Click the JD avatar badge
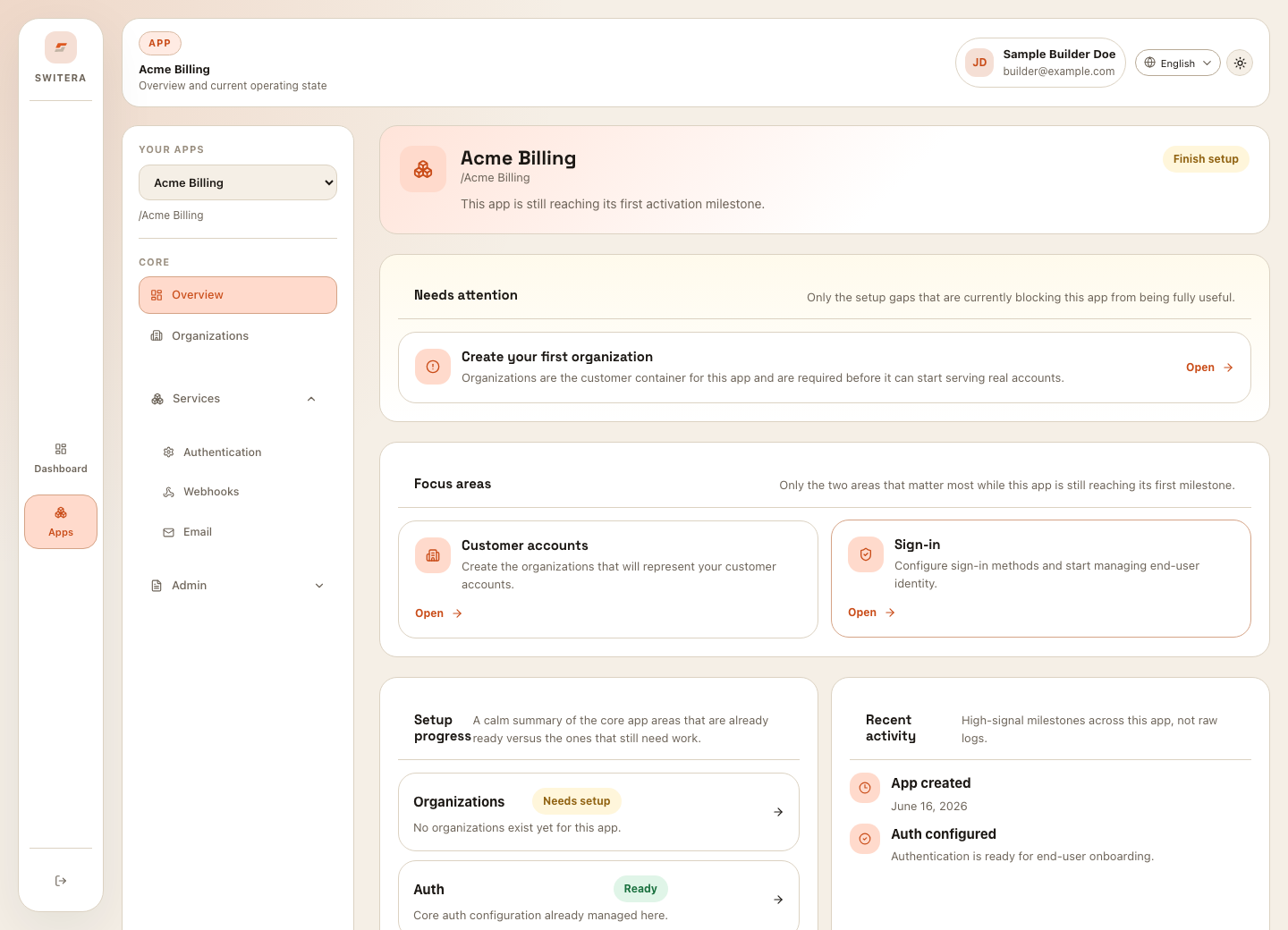1288x930 pixels. (x=979, y=63)
